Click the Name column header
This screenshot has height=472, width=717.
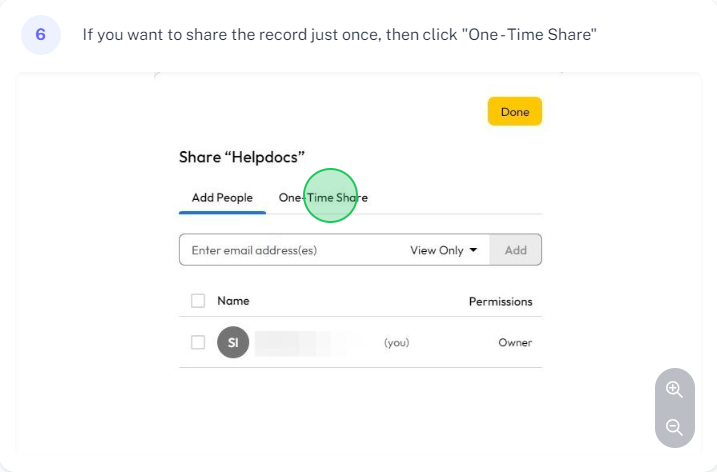click(233, 301)
